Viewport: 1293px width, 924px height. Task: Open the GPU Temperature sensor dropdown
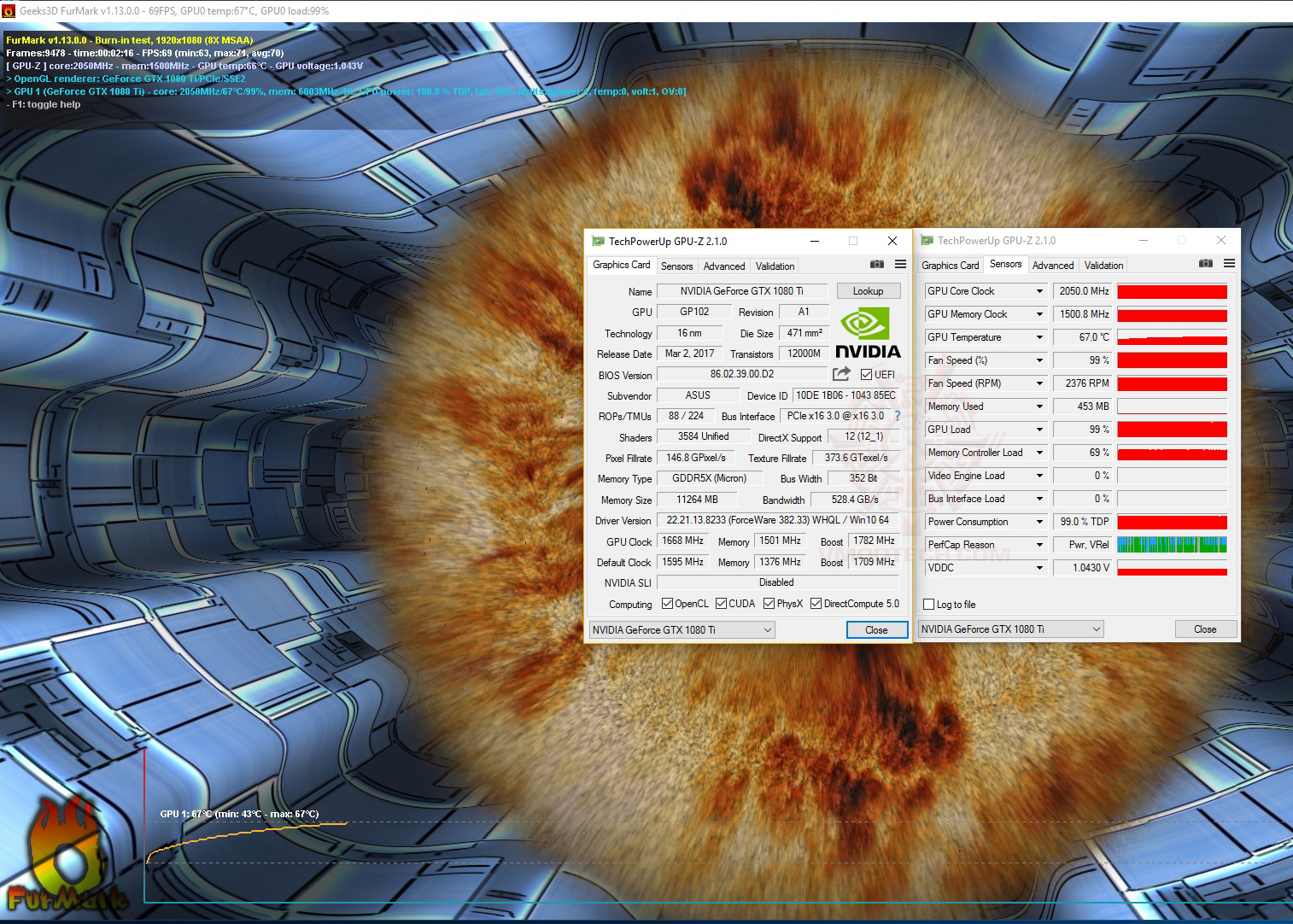(x=1039, y=337)
